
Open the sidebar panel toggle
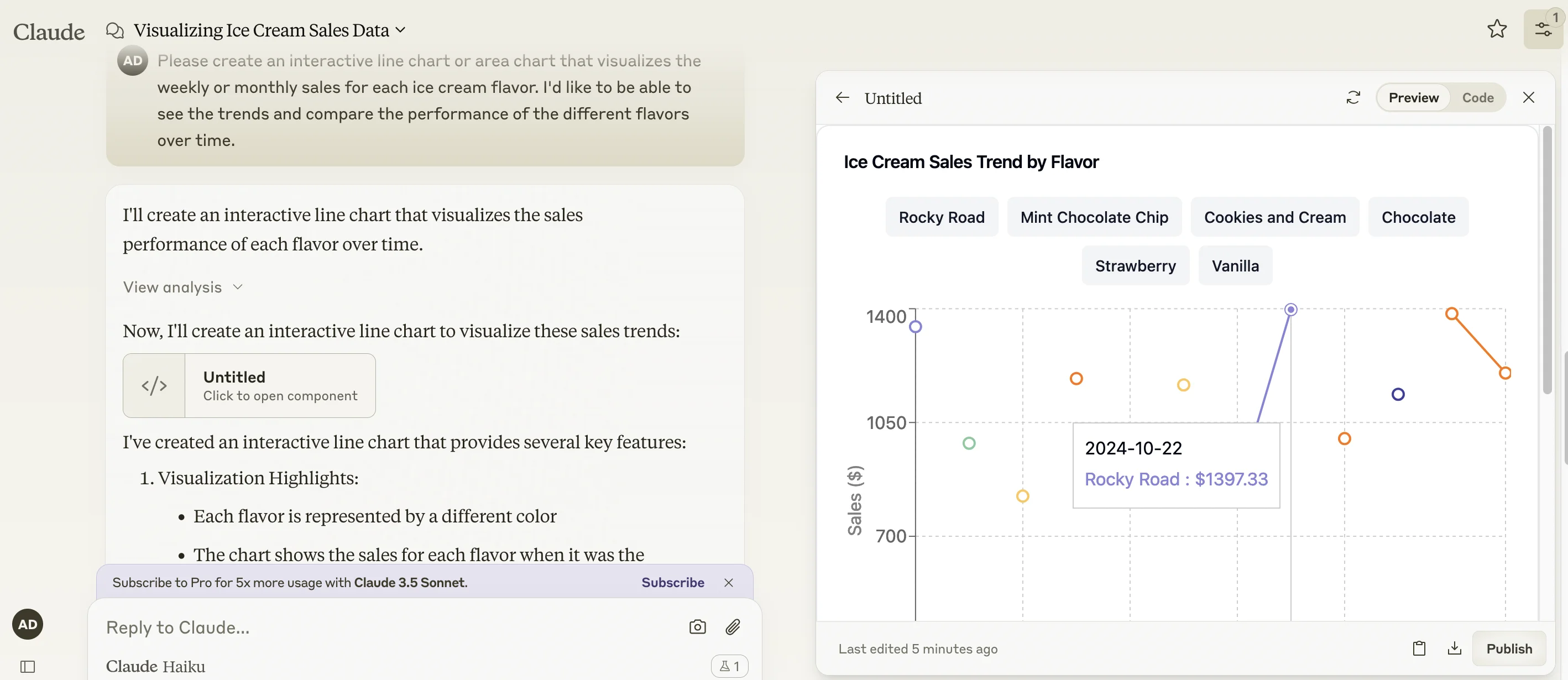tap(28, 666)
